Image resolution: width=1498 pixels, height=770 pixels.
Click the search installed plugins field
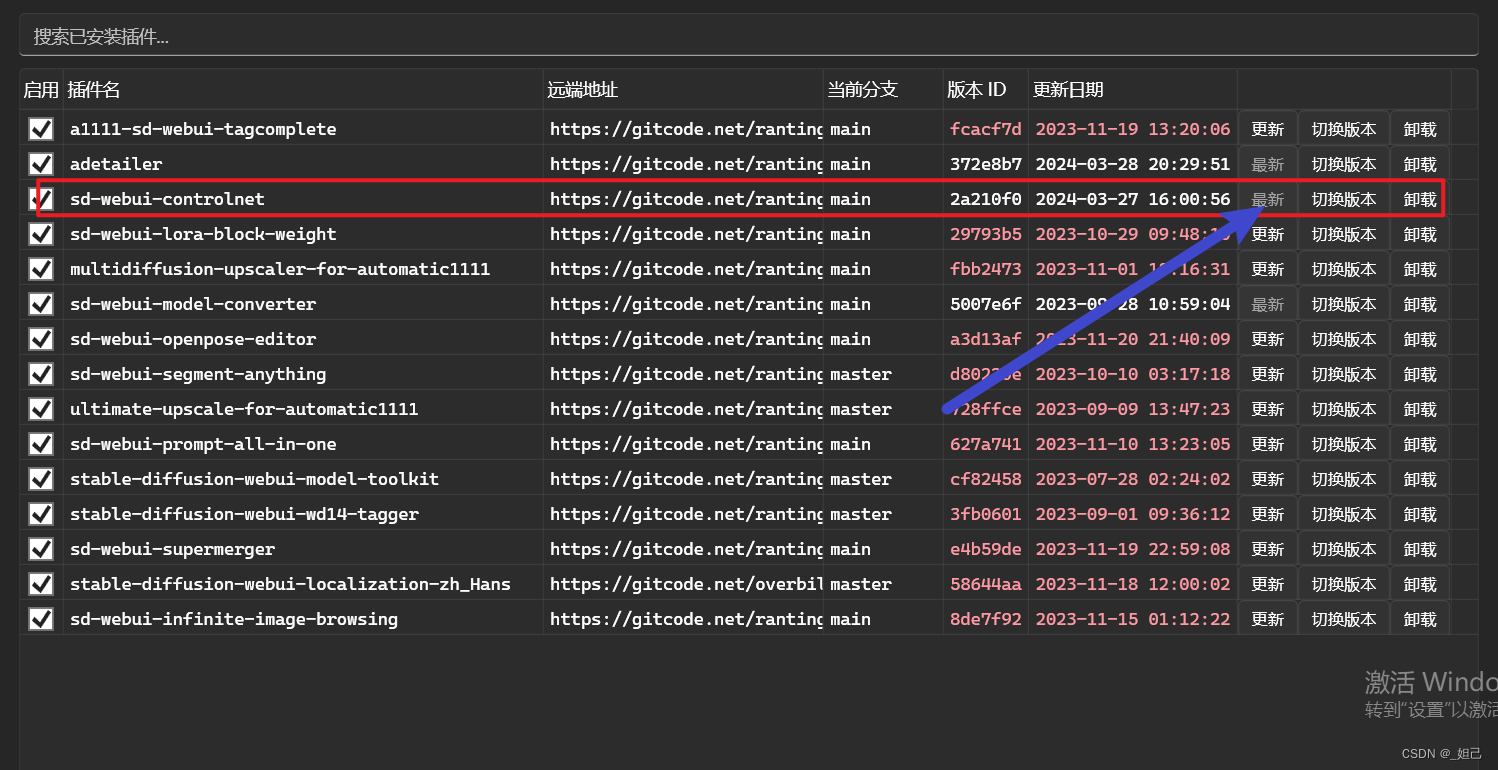(x=748, y=36)
